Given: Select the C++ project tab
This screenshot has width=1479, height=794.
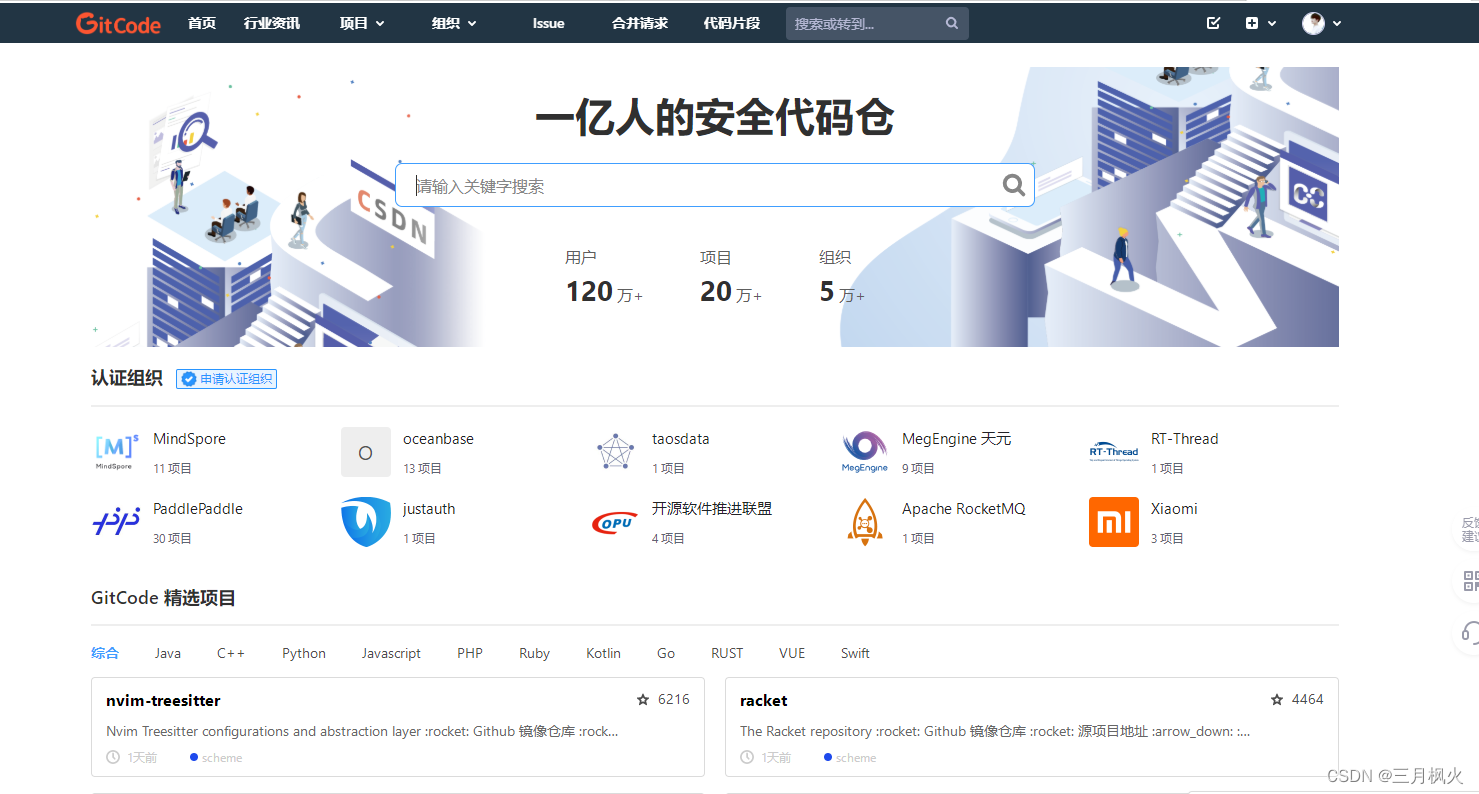Looking at the screenshot, I should pyautogui.click(x=231, y=653).
